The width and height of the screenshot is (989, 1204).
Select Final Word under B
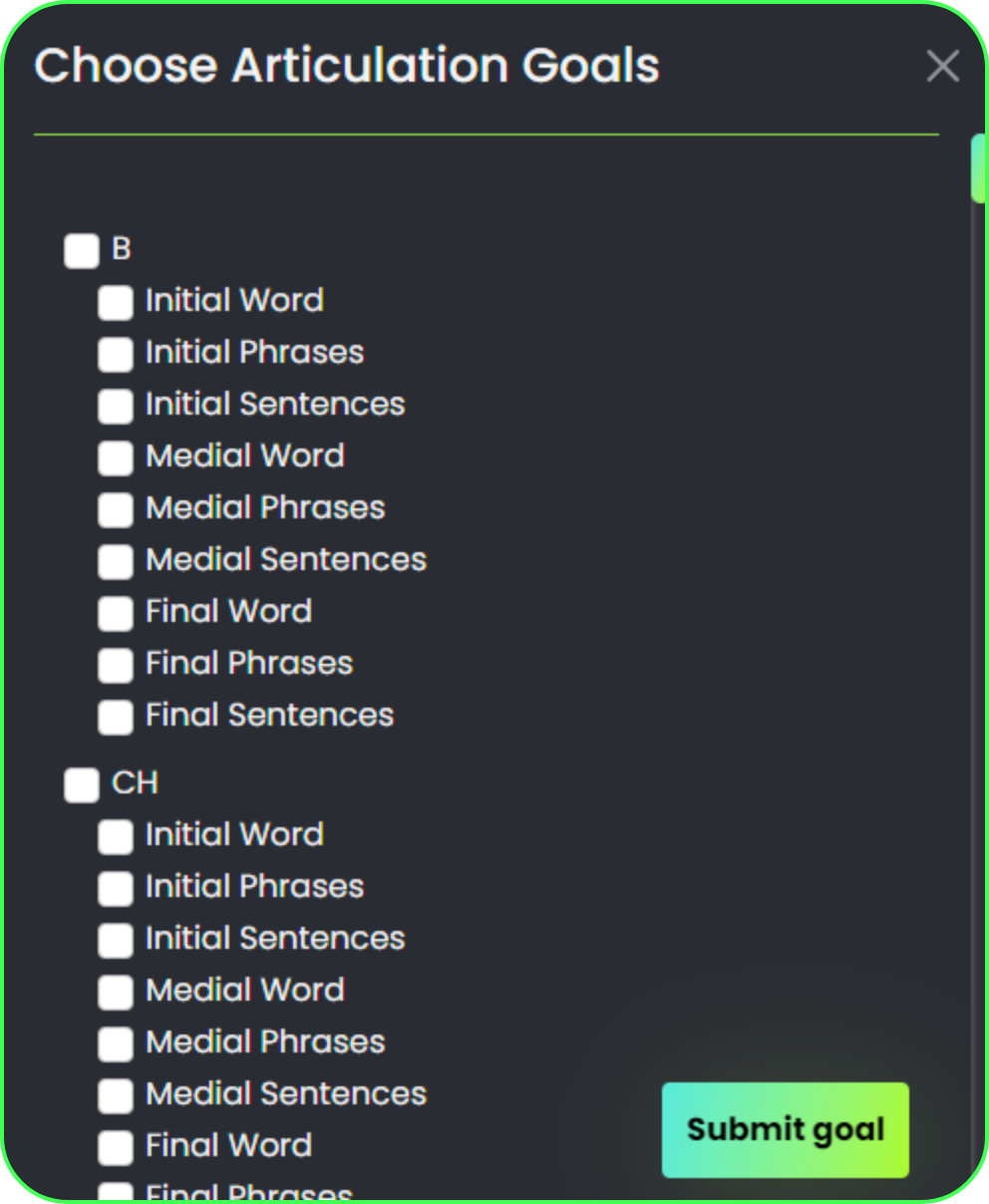116,614
